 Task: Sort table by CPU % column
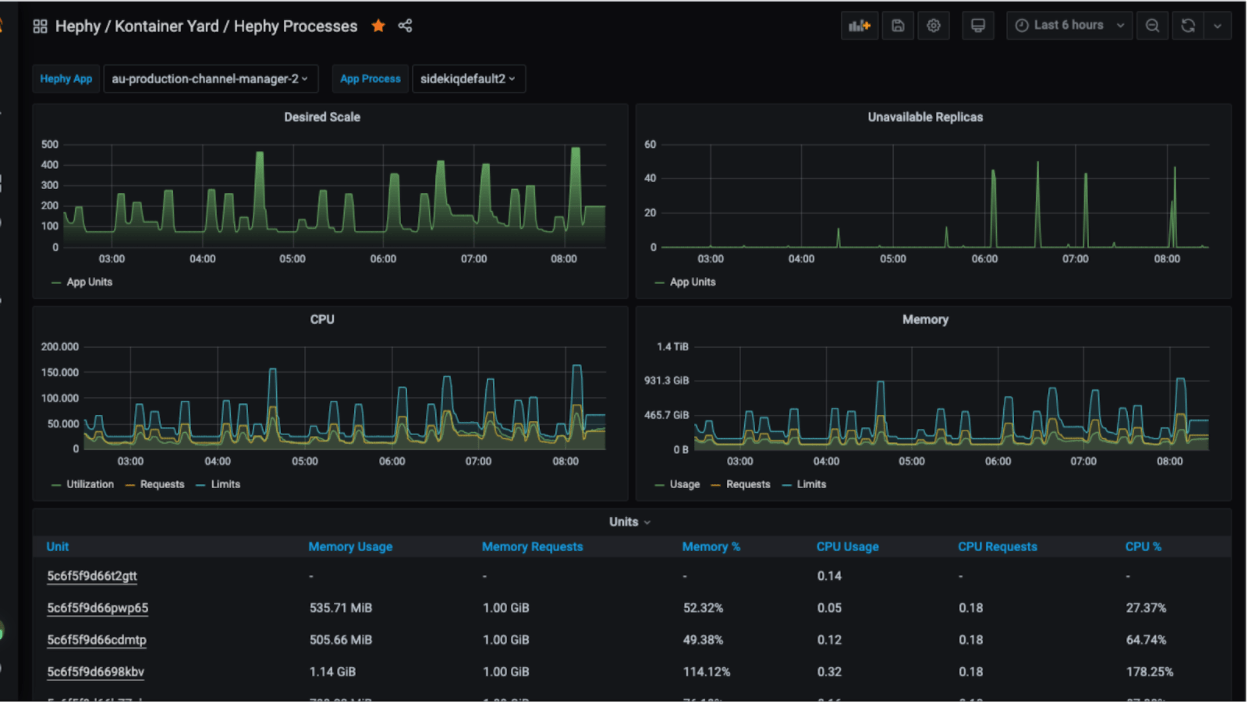[1143, 547]
